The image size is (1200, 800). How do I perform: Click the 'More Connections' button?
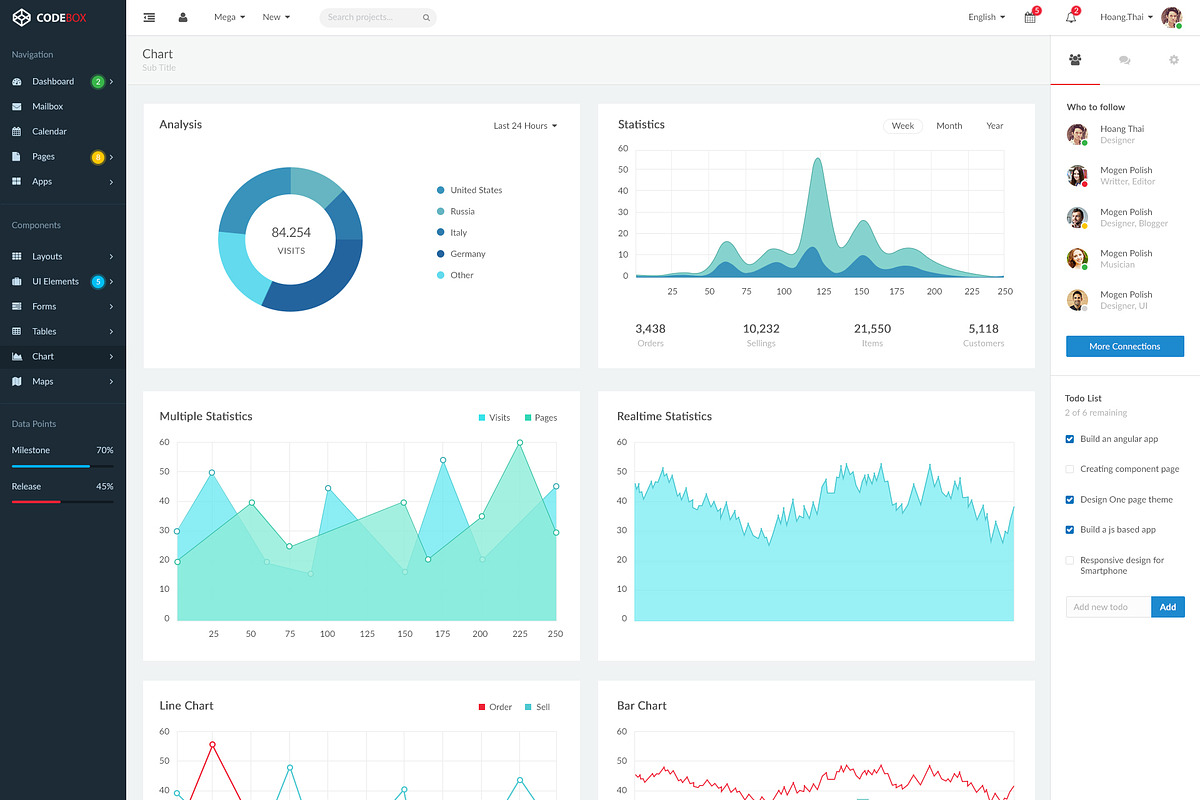(x=1124, y=346)
